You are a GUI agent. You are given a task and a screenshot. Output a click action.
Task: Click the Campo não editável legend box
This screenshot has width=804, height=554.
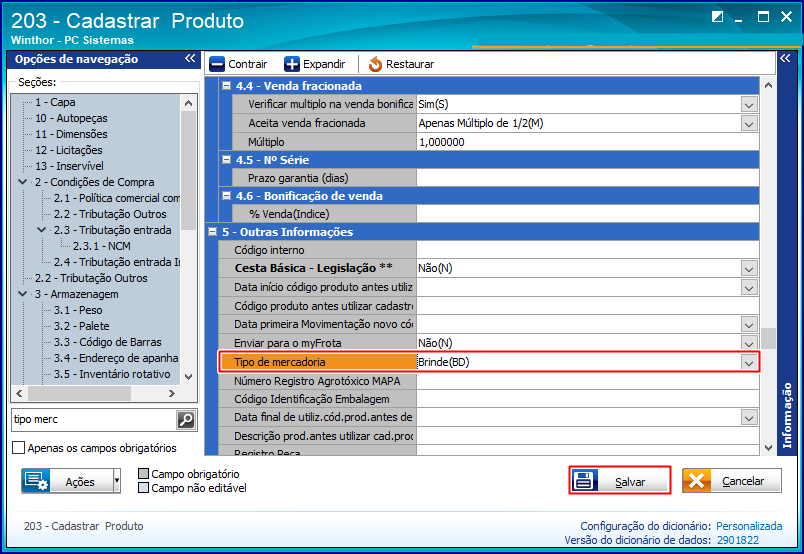(144, 487)
